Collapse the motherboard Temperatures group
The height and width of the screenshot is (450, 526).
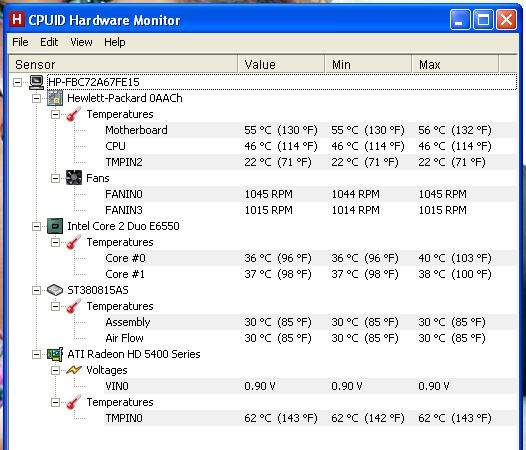tap(55, 114)
